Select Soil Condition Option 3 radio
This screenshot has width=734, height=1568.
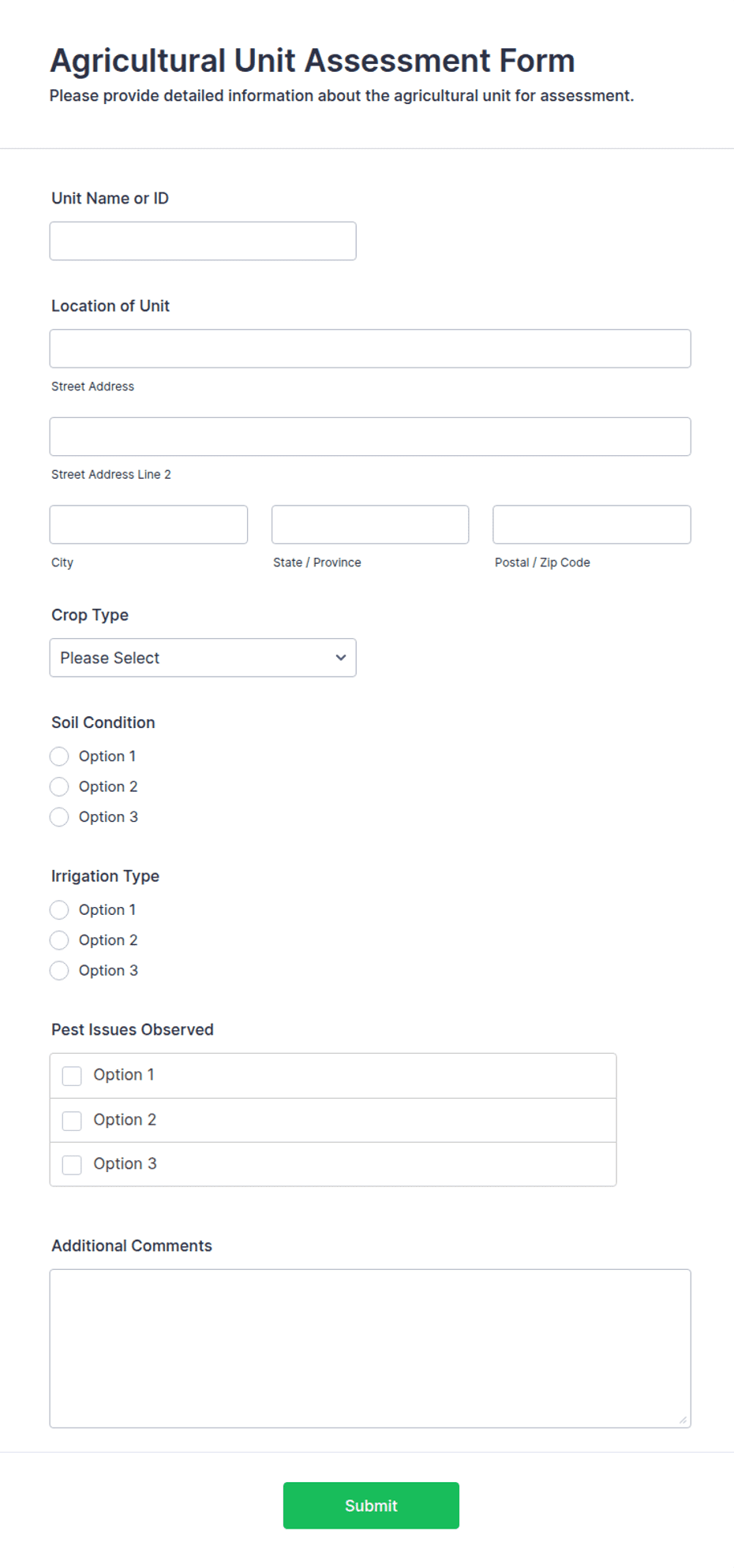tap(59, 817)
